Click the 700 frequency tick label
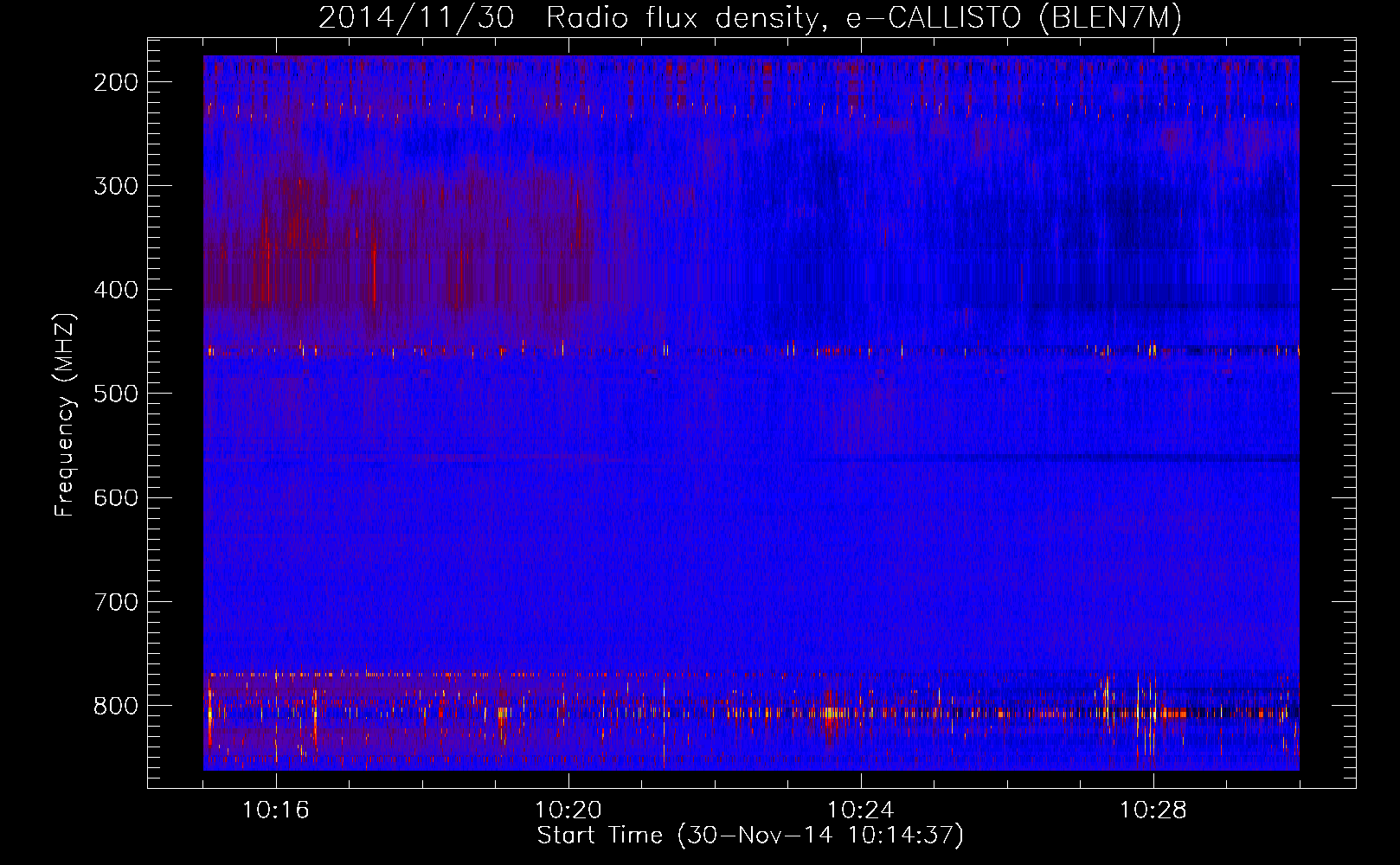Image resolution: width=1400 pixels, height=865 pixels. click(x=116, y=601)
